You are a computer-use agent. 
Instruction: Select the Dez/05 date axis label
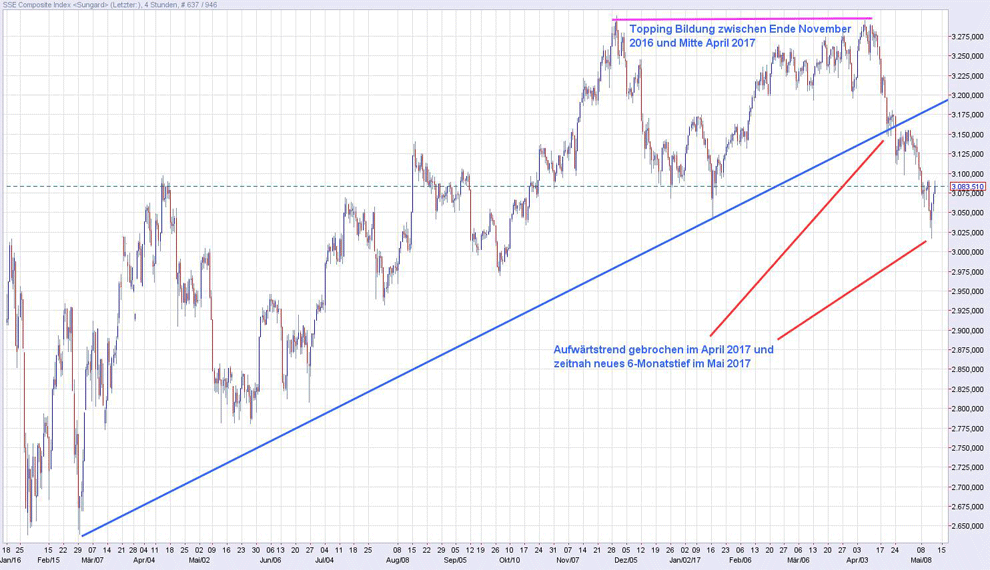(x=626, y=561)
